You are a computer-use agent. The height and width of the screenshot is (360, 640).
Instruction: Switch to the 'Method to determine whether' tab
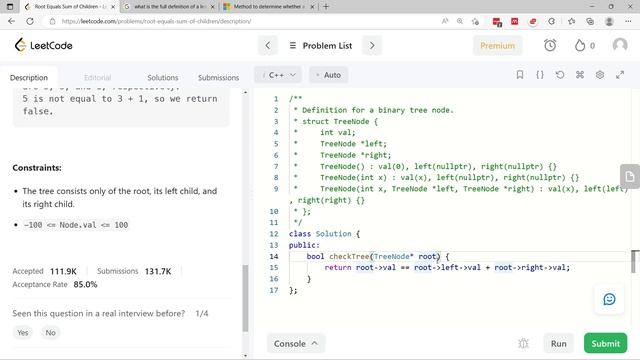tap(269, 7)
